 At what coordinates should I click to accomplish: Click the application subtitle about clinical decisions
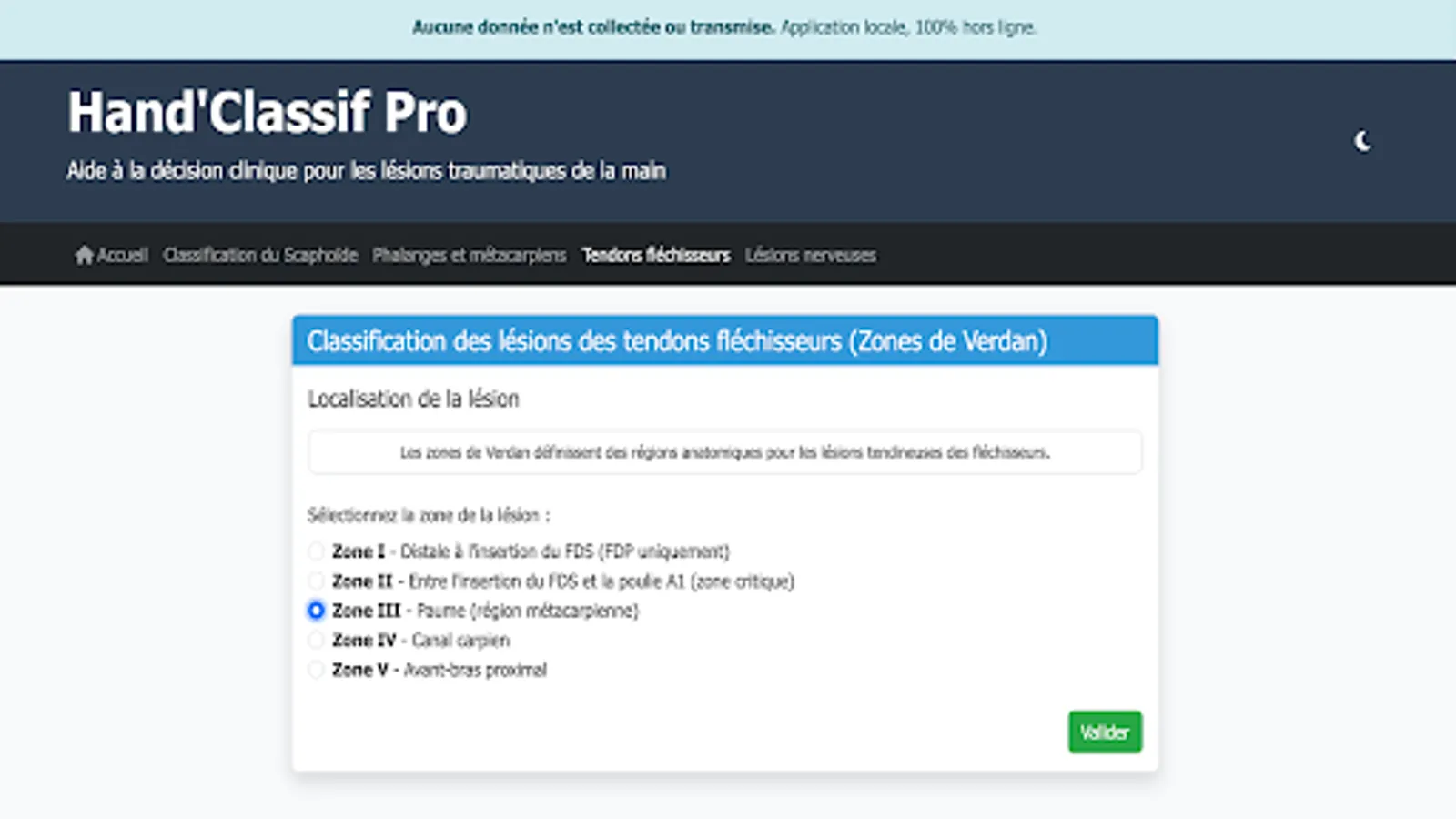(367, 169)
